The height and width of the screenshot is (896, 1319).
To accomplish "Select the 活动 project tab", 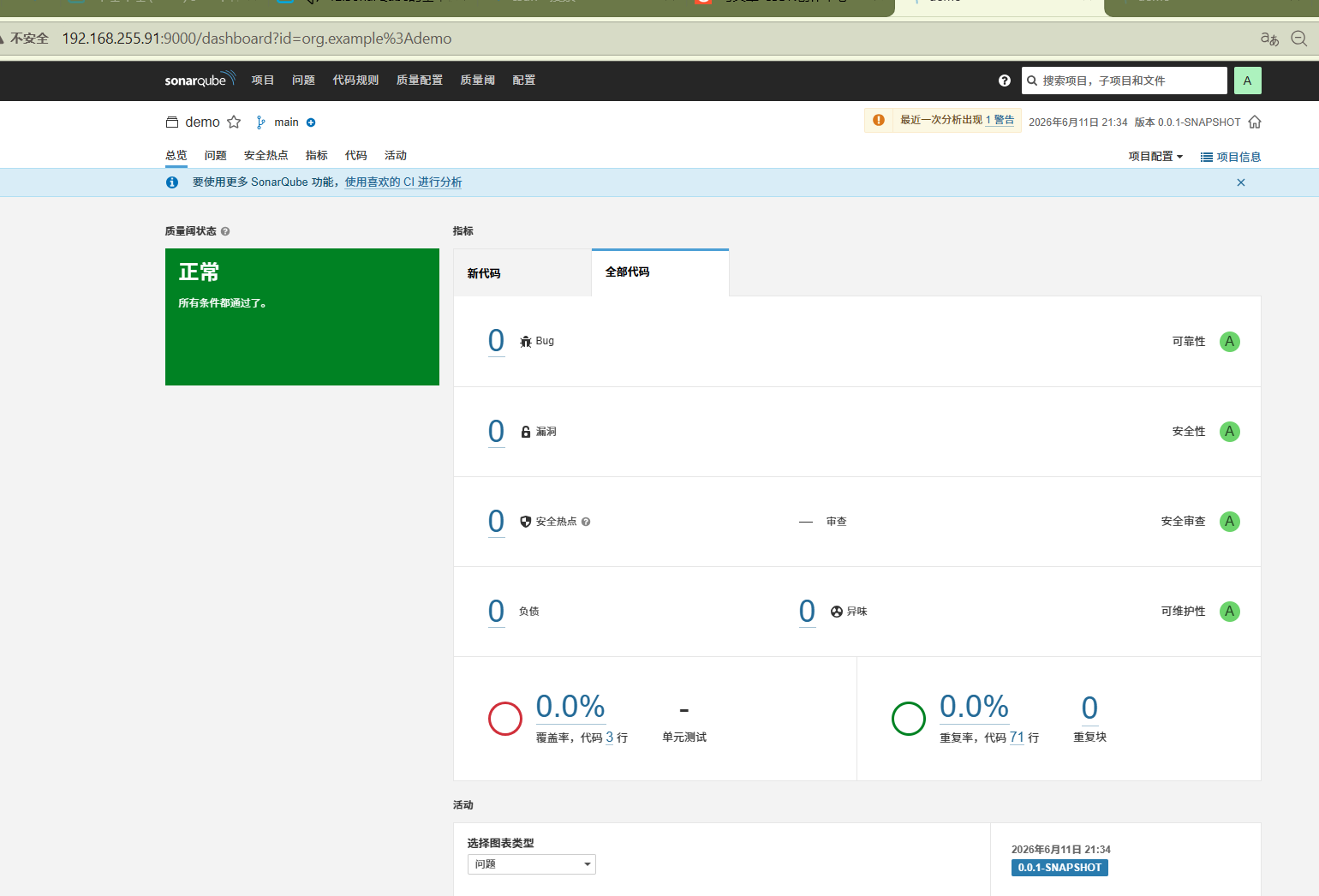I will pyautogui.click(x=396, y=156).
